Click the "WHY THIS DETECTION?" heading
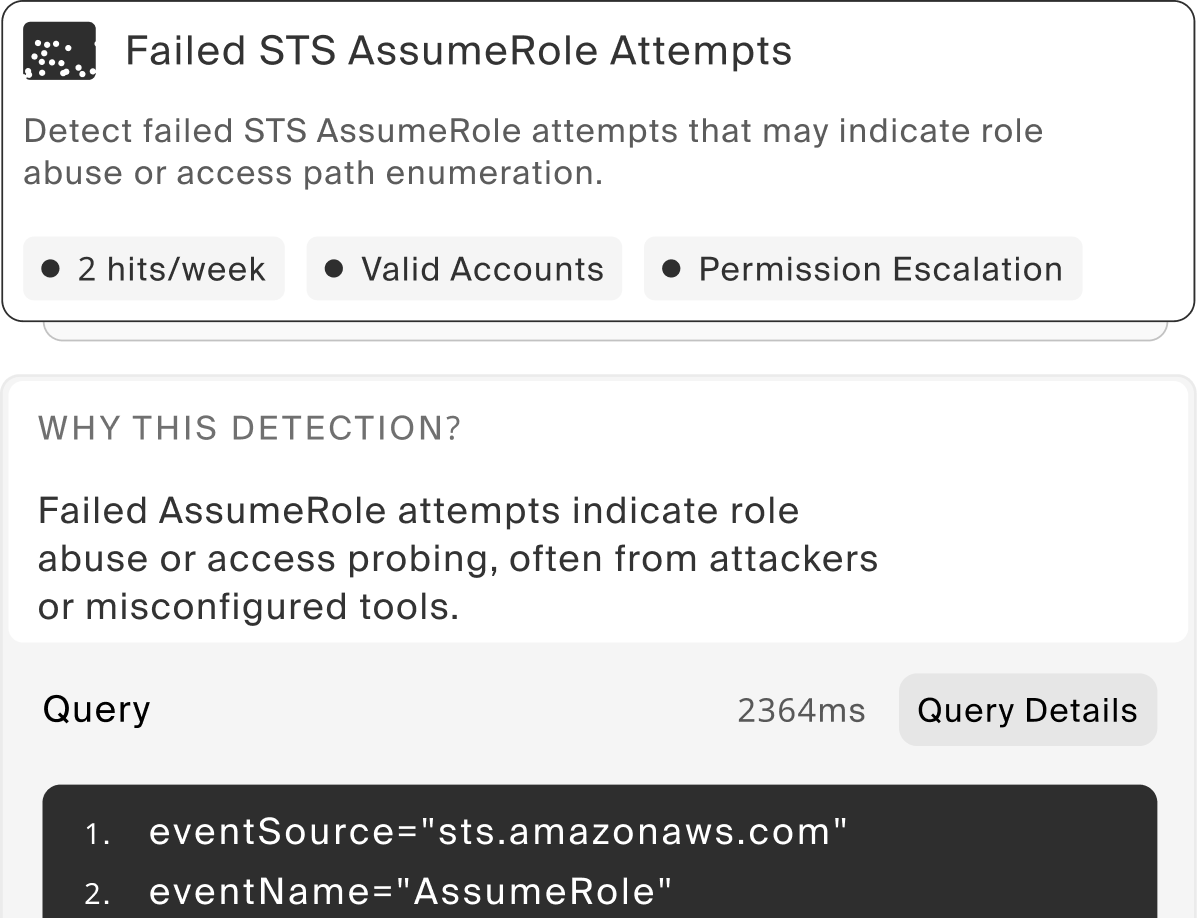This screenshot has width=1197, height=918. tap(249, 428)
